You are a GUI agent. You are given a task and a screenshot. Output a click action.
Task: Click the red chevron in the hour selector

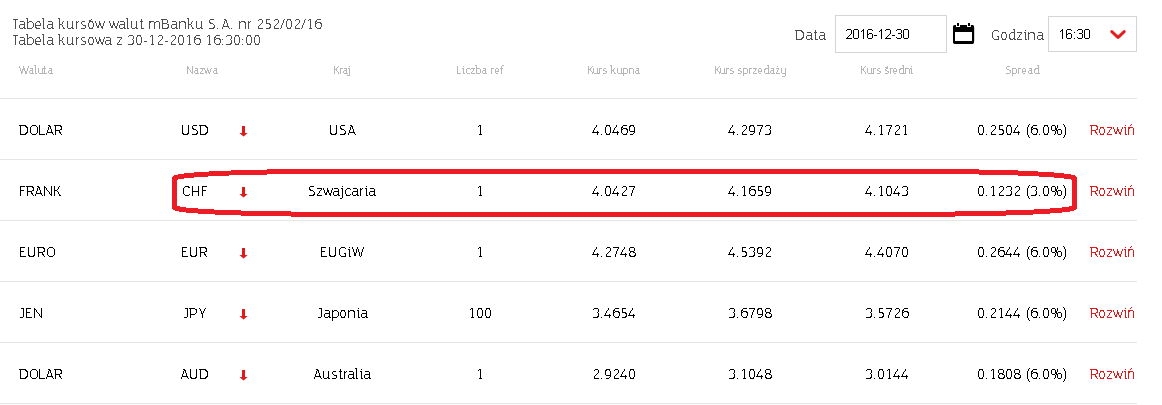click(x=1118, y=34)
